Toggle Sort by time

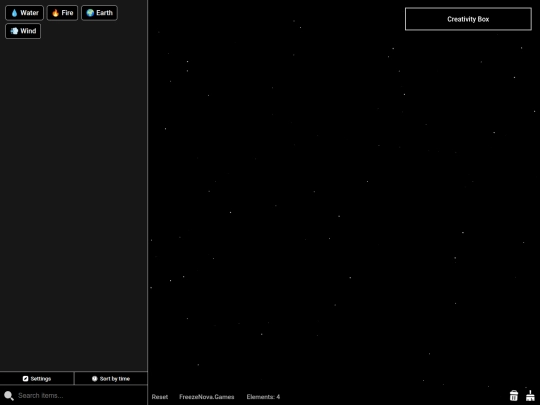coord(111,378)
